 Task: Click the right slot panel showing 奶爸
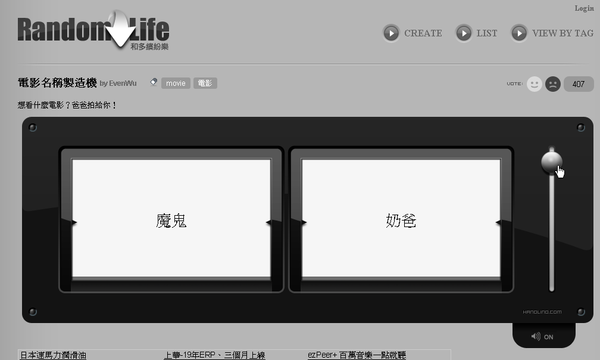coord(401,218)
